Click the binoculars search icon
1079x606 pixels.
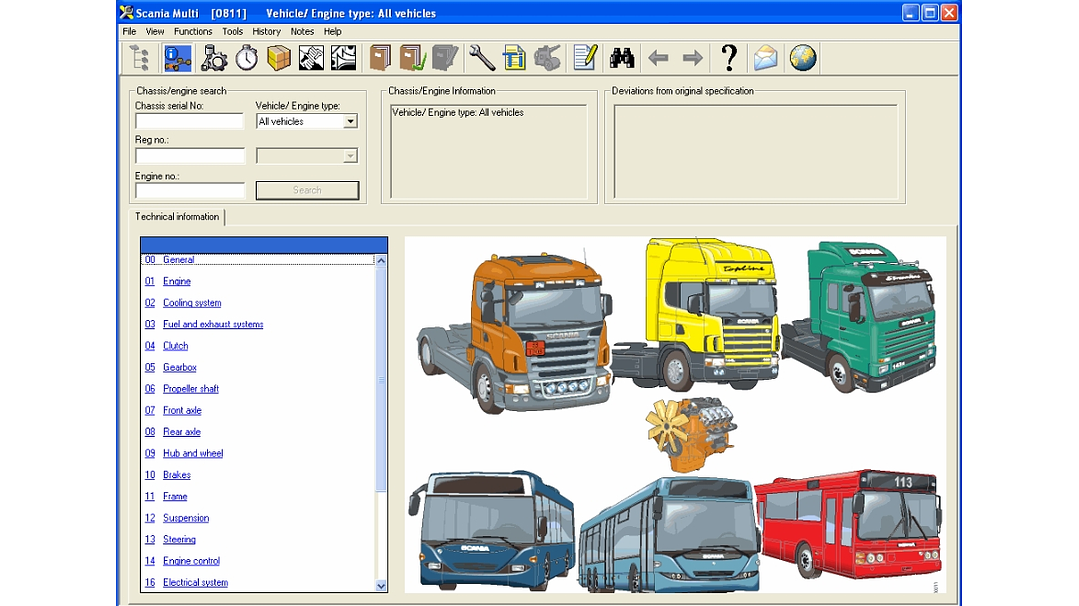622,58
